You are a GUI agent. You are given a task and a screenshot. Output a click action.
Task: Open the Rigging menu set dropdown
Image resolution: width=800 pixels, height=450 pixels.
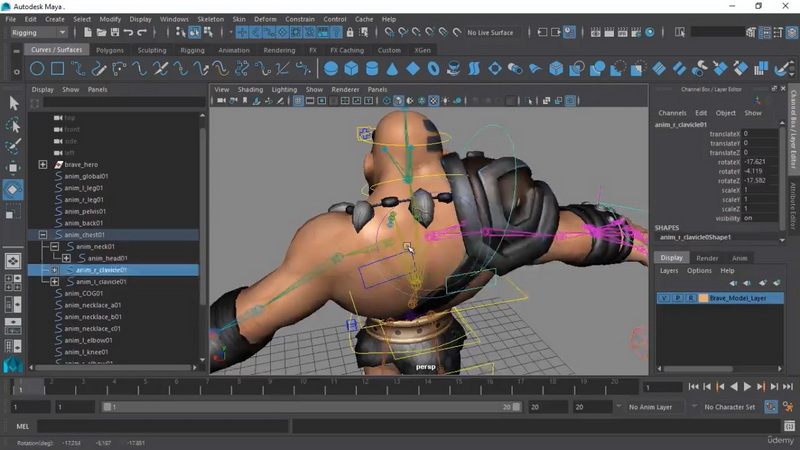[39, 32]
